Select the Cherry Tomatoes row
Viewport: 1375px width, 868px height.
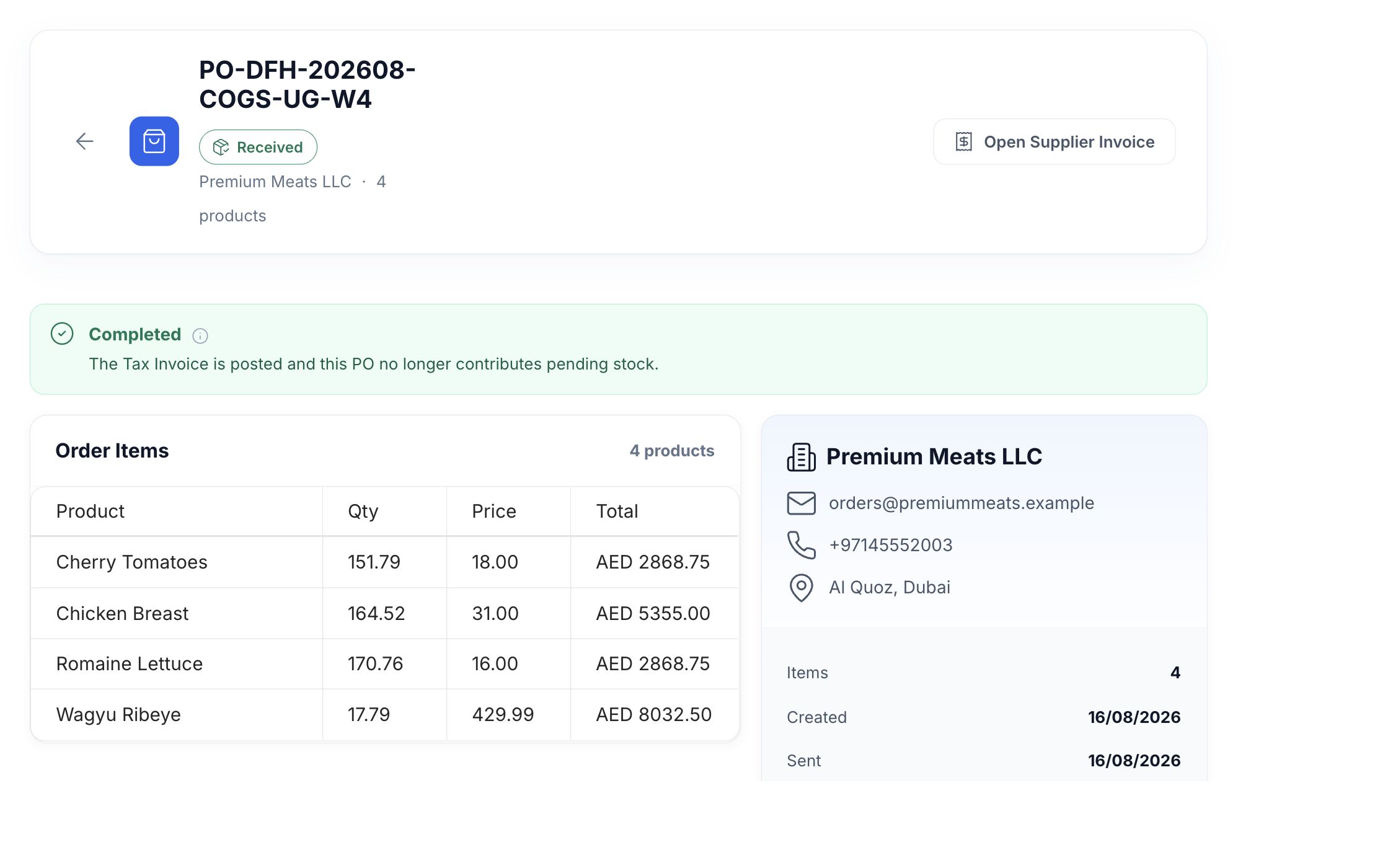coord(385,562)
